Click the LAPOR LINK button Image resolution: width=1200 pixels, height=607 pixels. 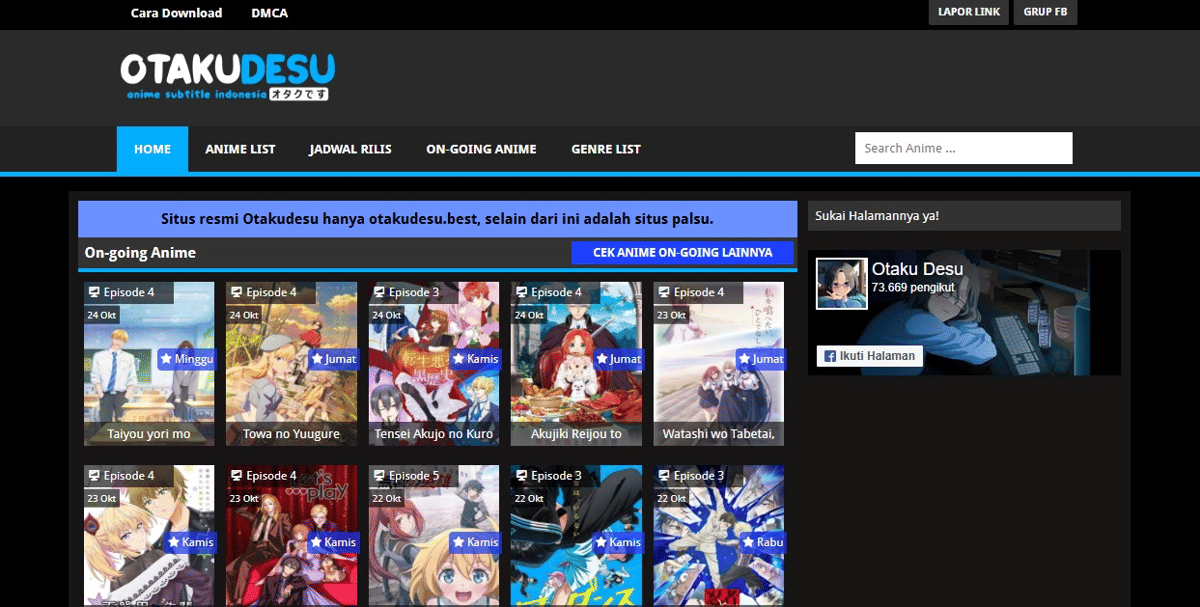coord(967,12)
